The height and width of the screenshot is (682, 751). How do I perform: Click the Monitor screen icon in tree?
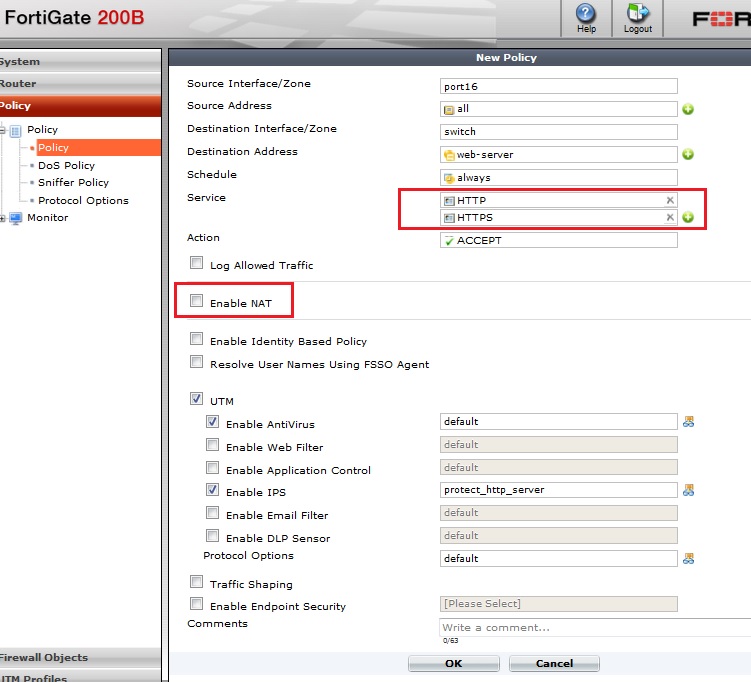pos(16,218)
